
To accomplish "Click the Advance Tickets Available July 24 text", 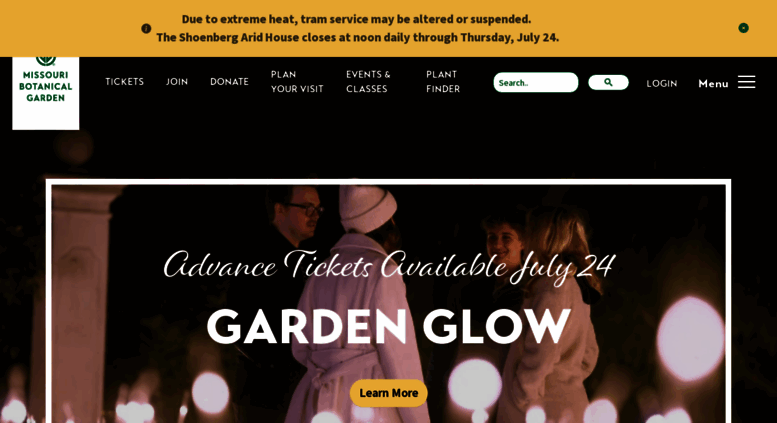I will coord(389,266).
